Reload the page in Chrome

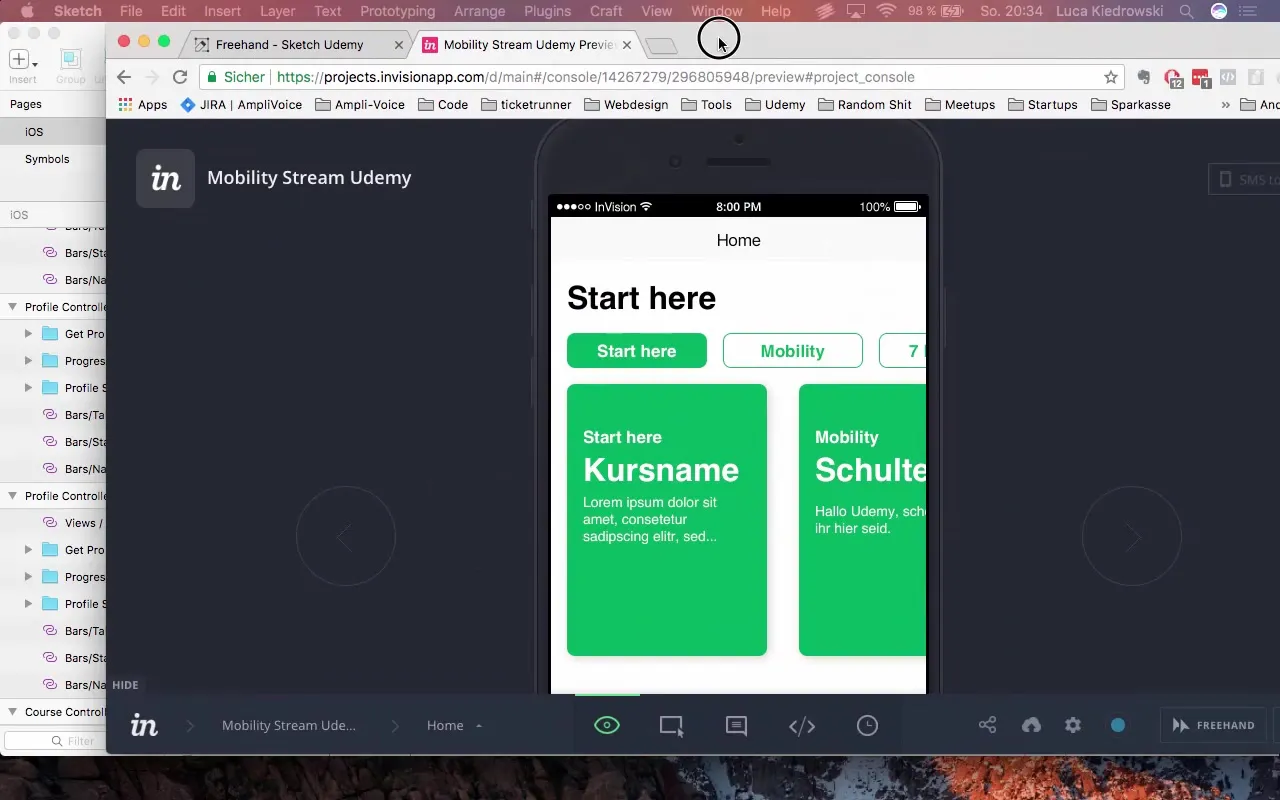(180, 77)
